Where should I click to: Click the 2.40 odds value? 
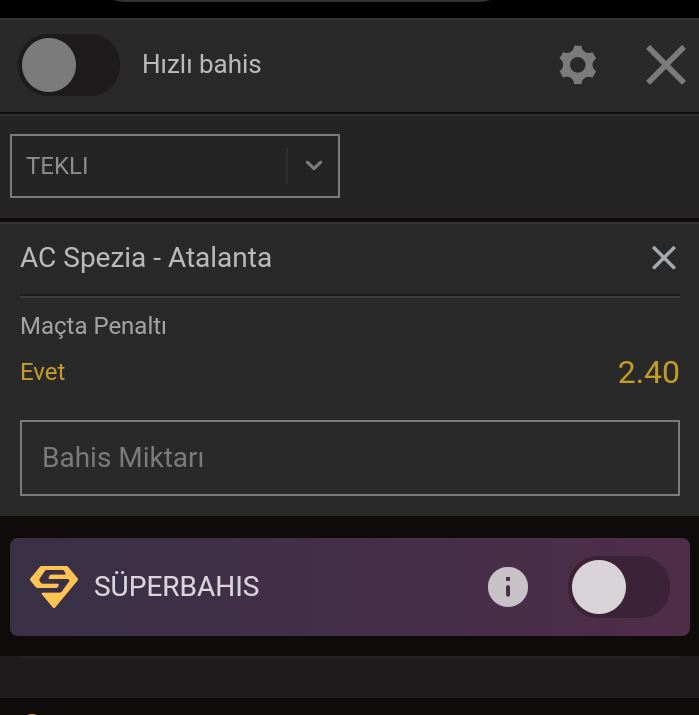point(648,373)
